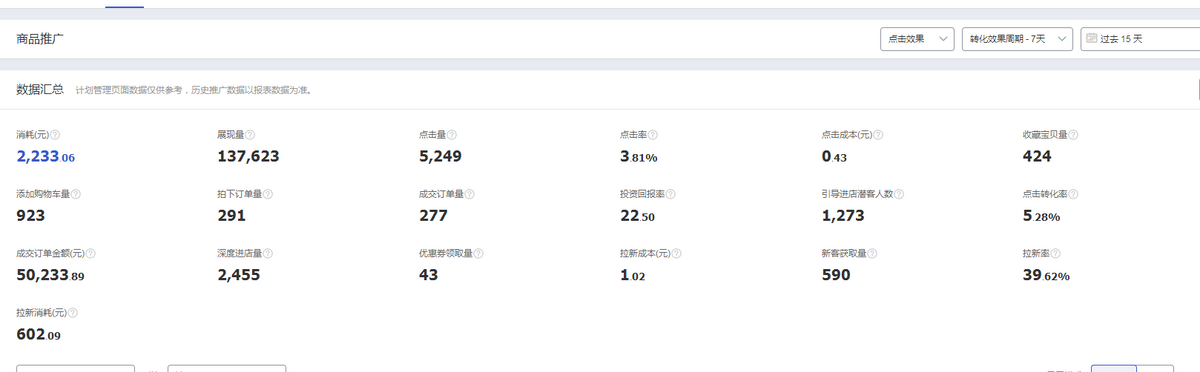
Task: Click help icon next to 拉新消耗(元)
Action: pyautogui.click(x=73, y=313)
